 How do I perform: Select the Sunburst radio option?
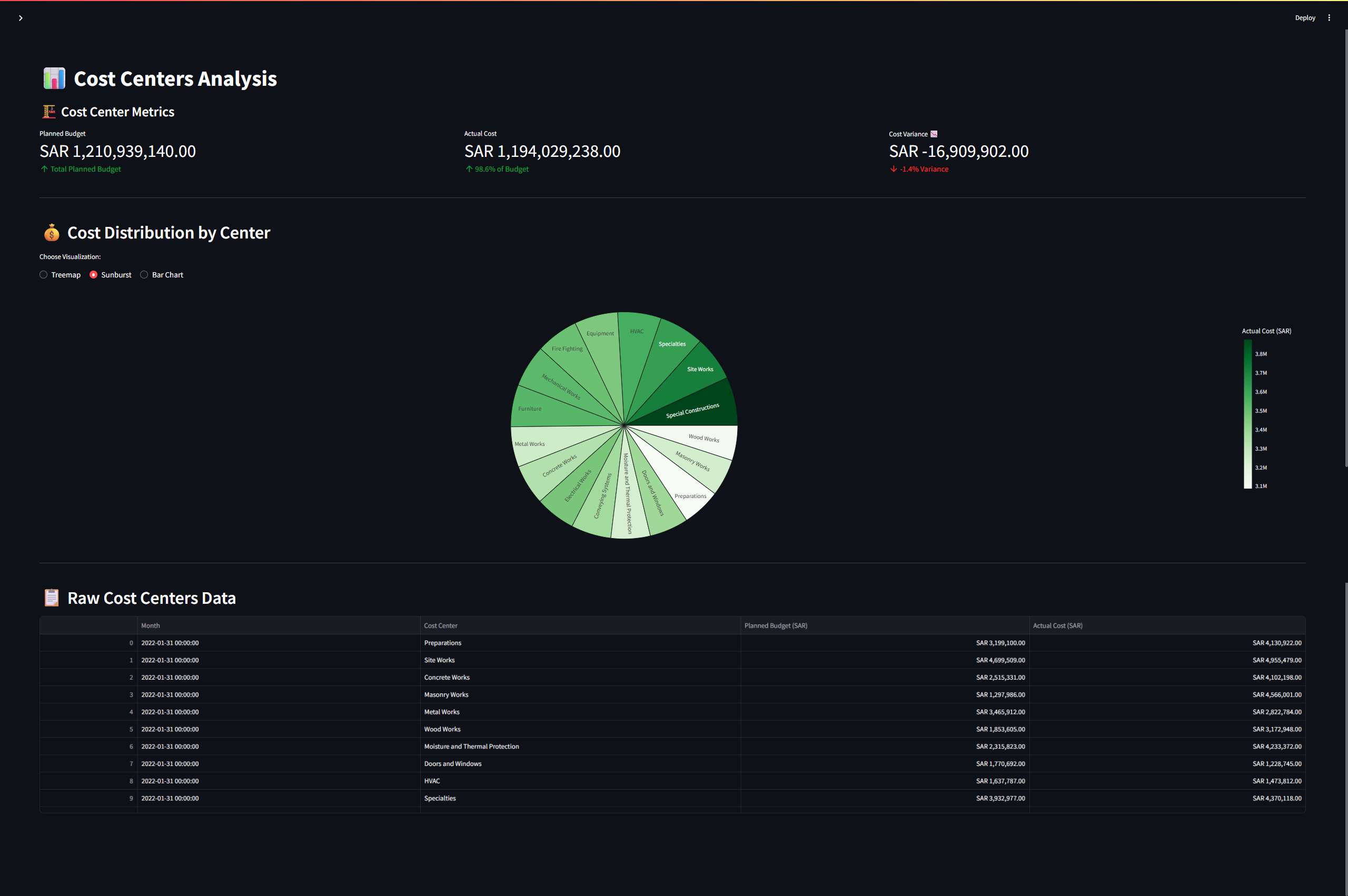[x=110, y=275]
